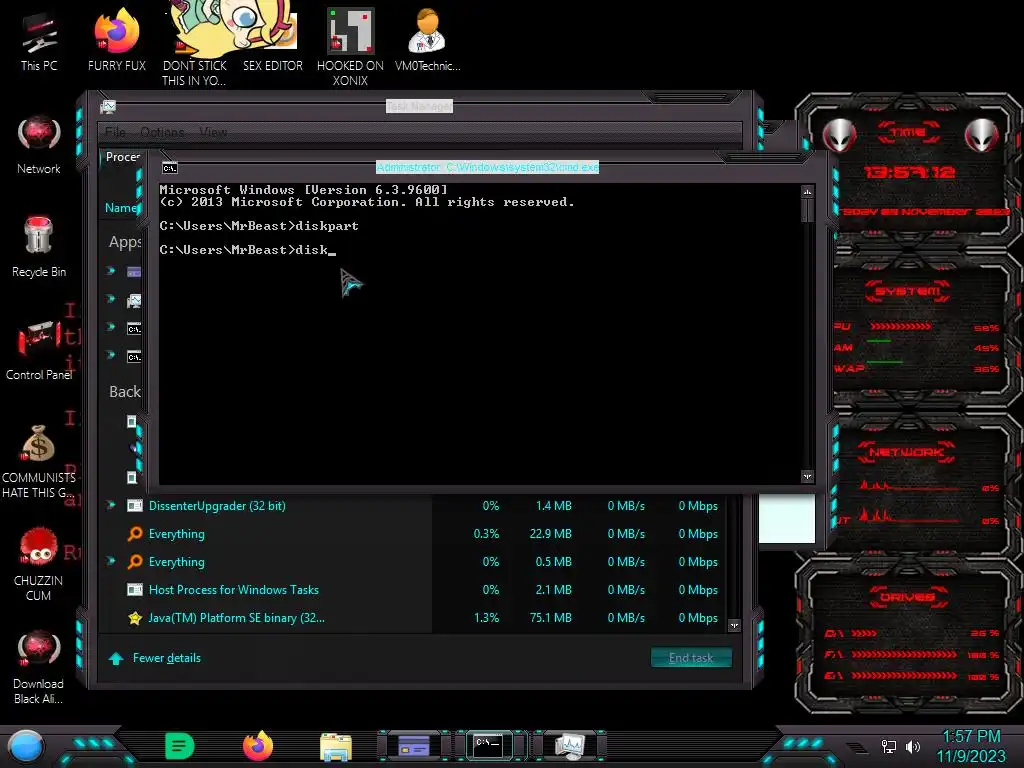
Task: Expand the first cmd app row arrow
Action: point(111,327)
